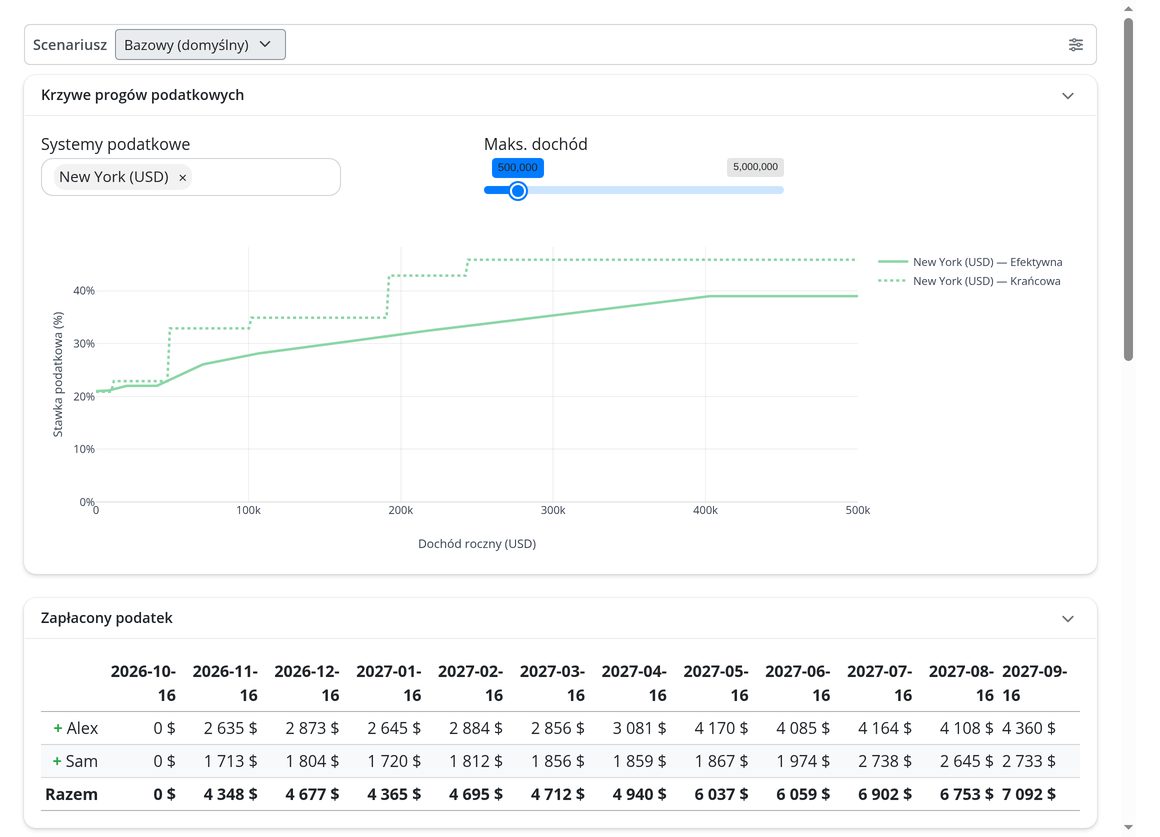
Task: Expand the Sam row
Action: coord(57,762)
